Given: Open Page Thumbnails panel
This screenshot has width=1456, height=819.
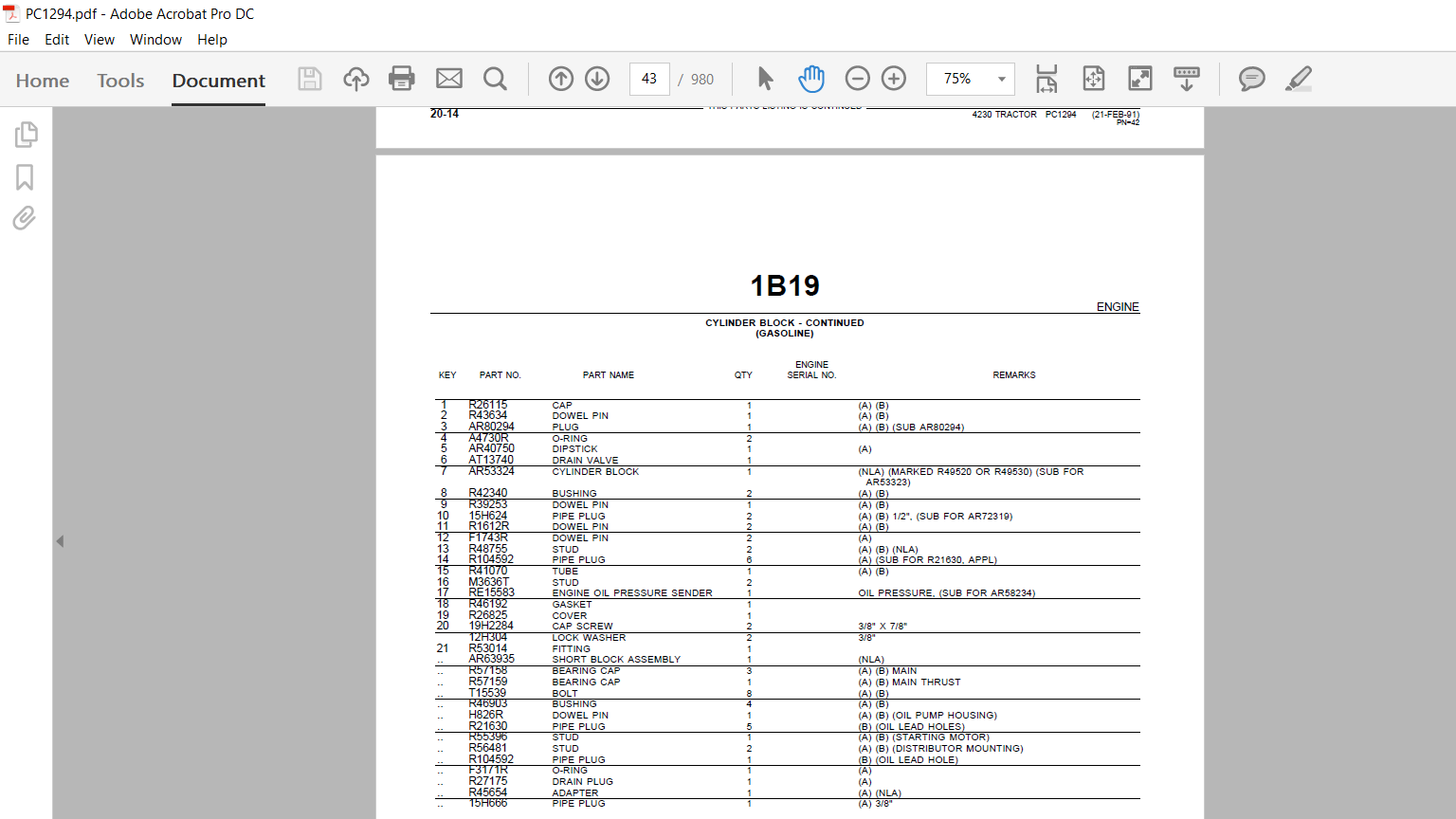Looking at the screenshot, I should point(26,135).
